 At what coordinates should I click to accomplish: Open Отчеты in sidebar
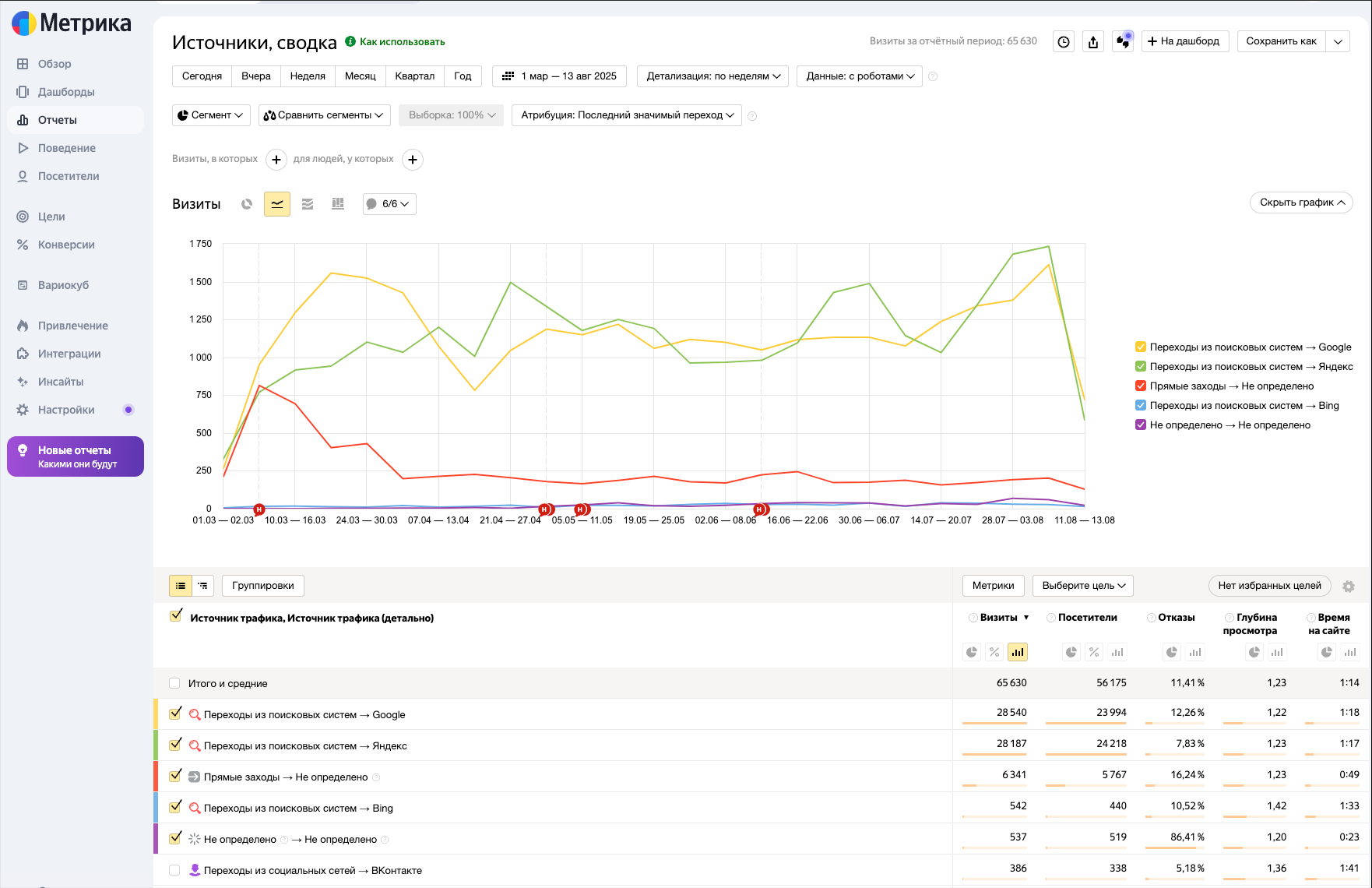click(x=76, y=120)
